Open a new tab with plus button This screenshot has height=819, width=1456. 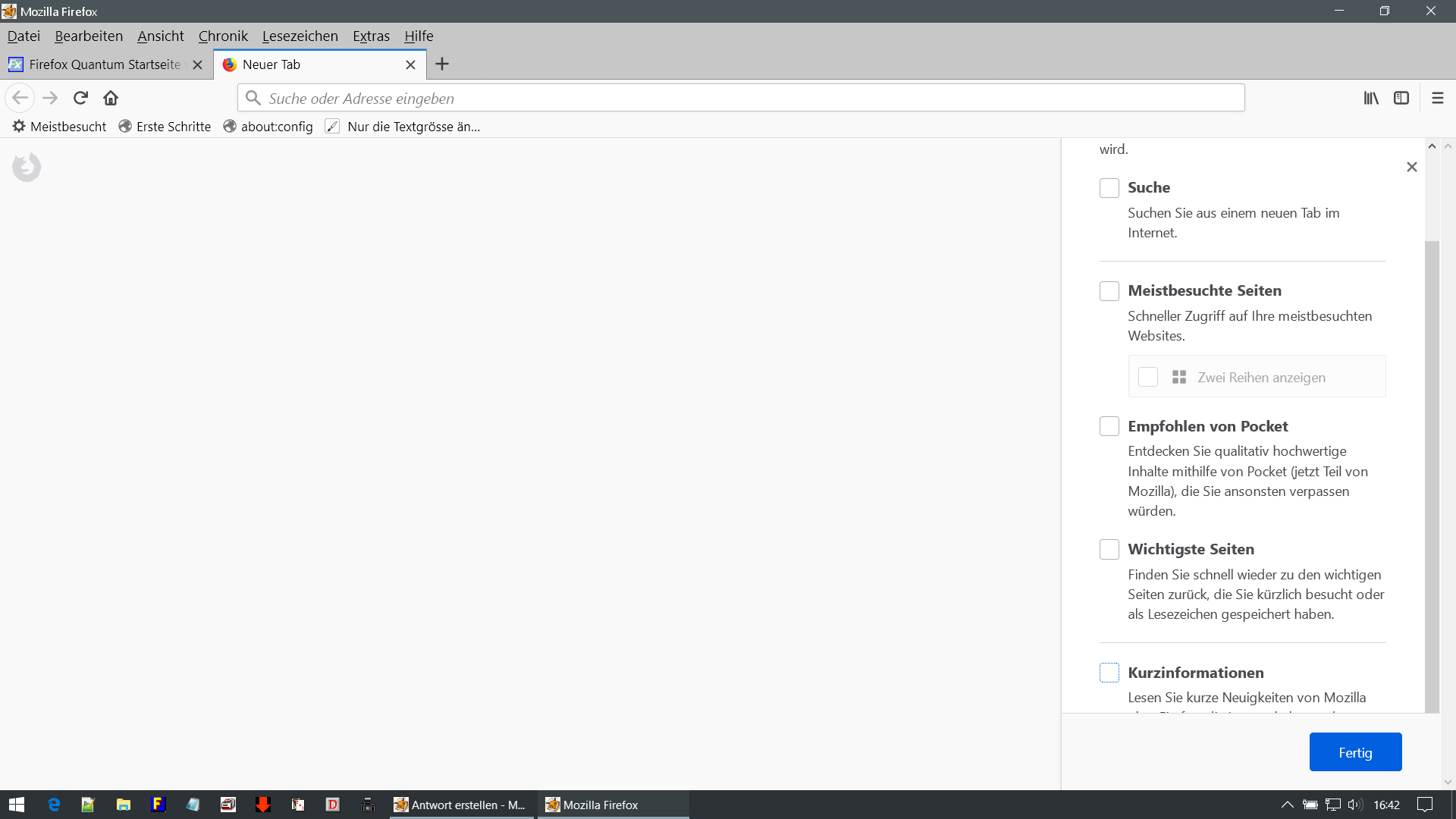pos(442,64)
